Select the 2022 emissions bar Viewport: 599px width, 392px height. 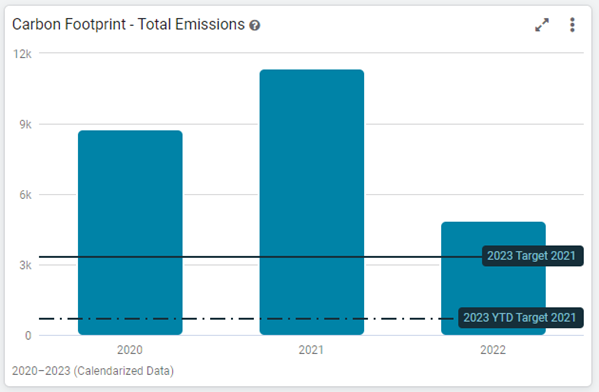point(493,278)
